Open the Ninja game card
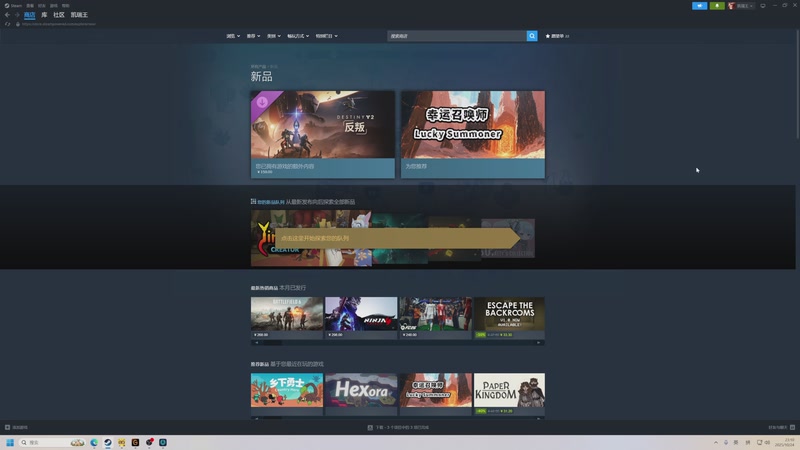This screenshot has height=450, width=800. tap(361, 318)
